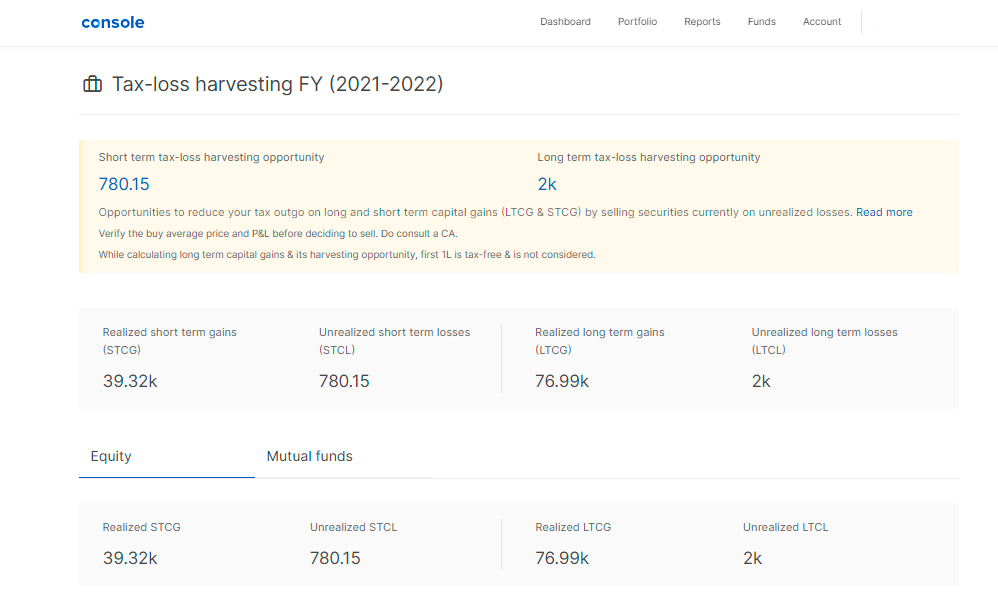
Task: Click the long term opportunity value 2k
Action: [x=547, y=184]
